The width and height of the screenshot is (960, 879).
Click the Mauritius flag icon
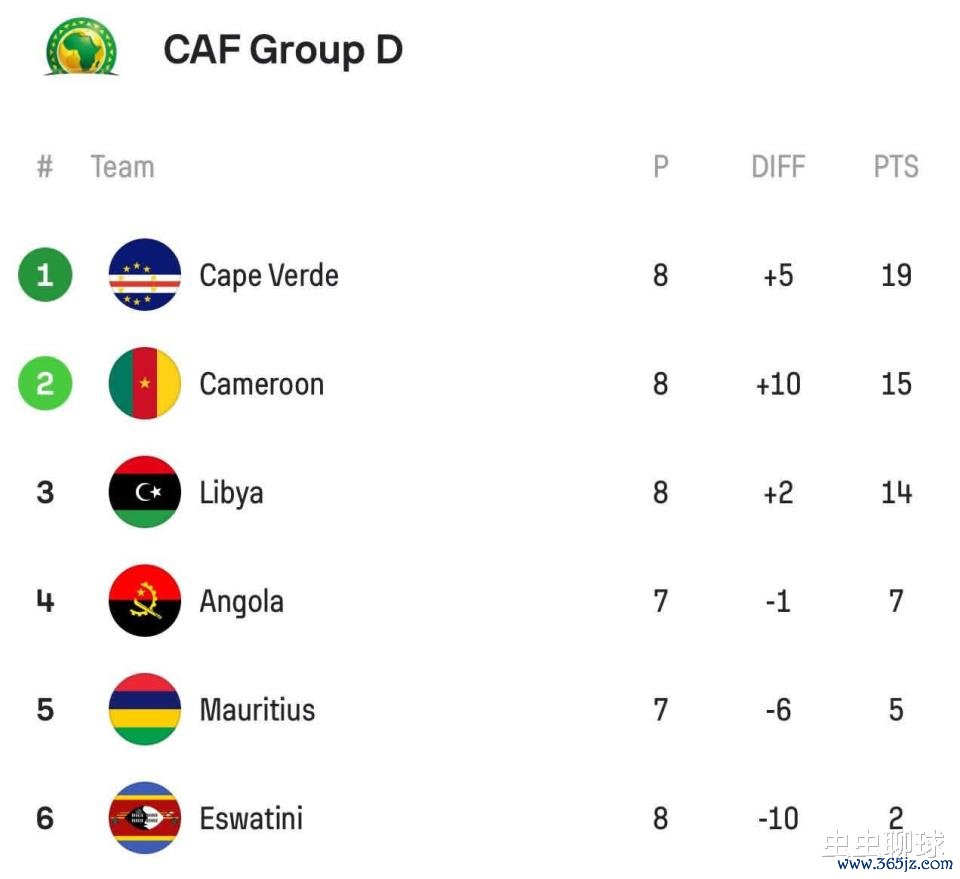click(x=145, y=709)
